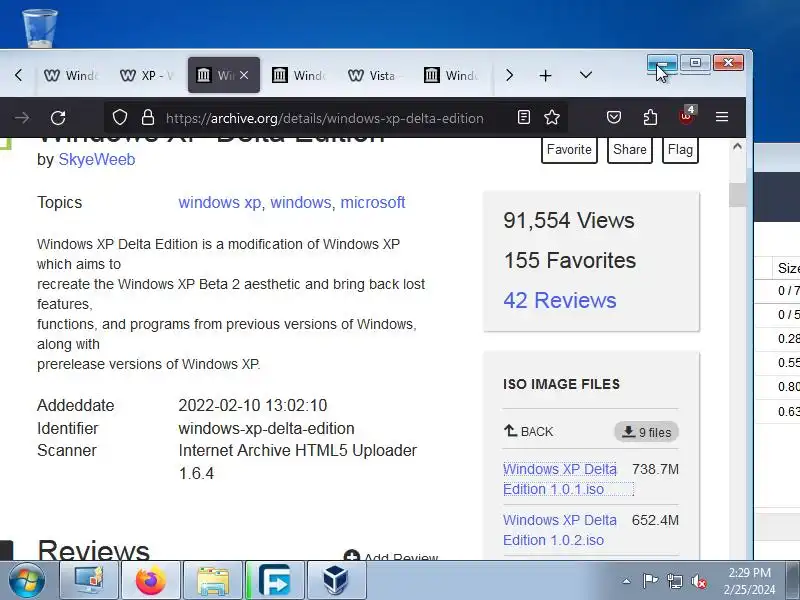Click the archive.org URL address field
Viewport: 800px width, 600px height.
pyautogui.click(x=324, y=118)
